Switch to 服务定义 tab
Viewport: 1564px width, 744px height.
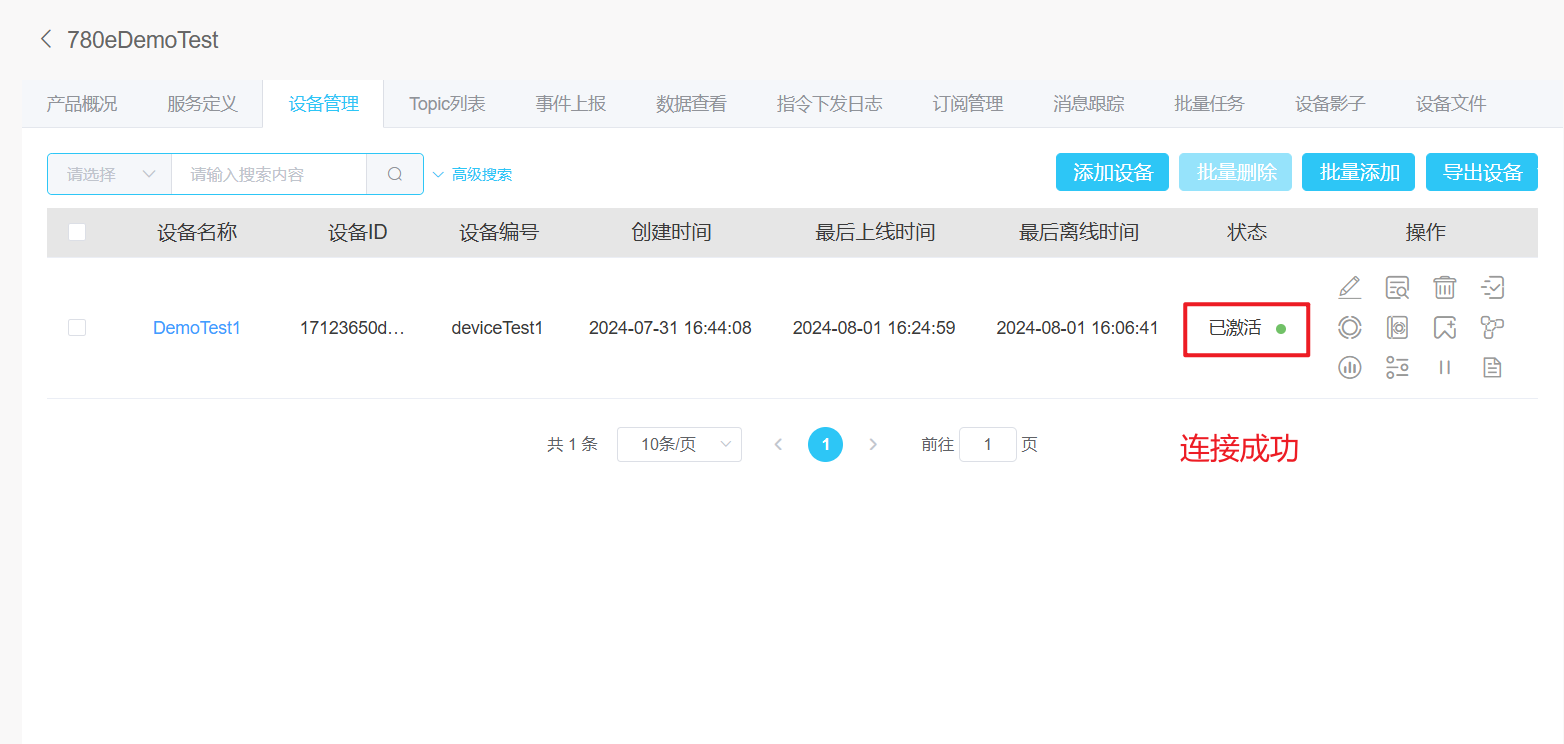(202, 104)
